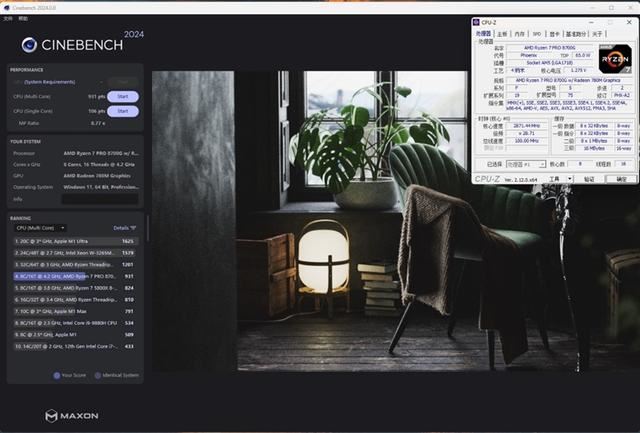This screenshot has width=640, height=433.
Task: Click the Identical System legend dot
Action: [x=97, y=375]
